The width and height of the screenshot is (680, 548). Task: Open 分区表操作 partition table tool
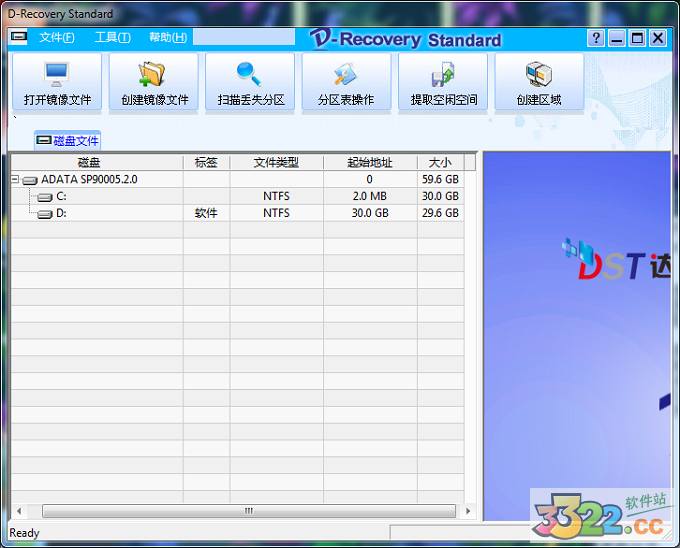click(x=347, y=82)
